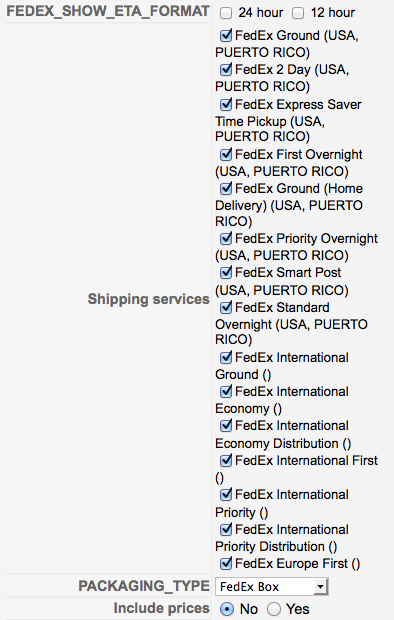Toggle FedEx Europe First checkbox
The height and width of the screenshot is (620, 394).
point(226,563)
